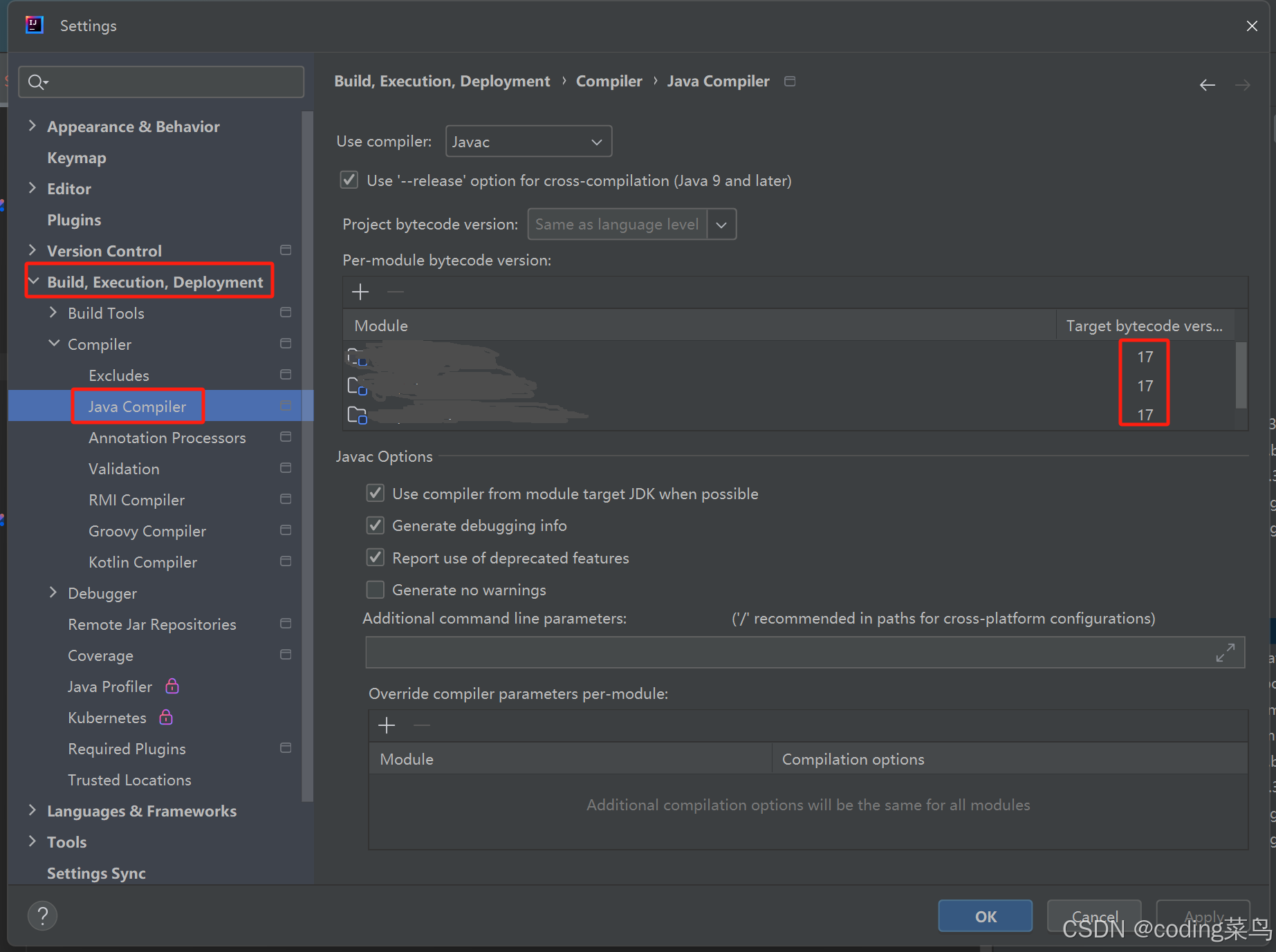Screen dimensions: 1276x952
Task: Open Settings Sync page
Action: [96, 873]
